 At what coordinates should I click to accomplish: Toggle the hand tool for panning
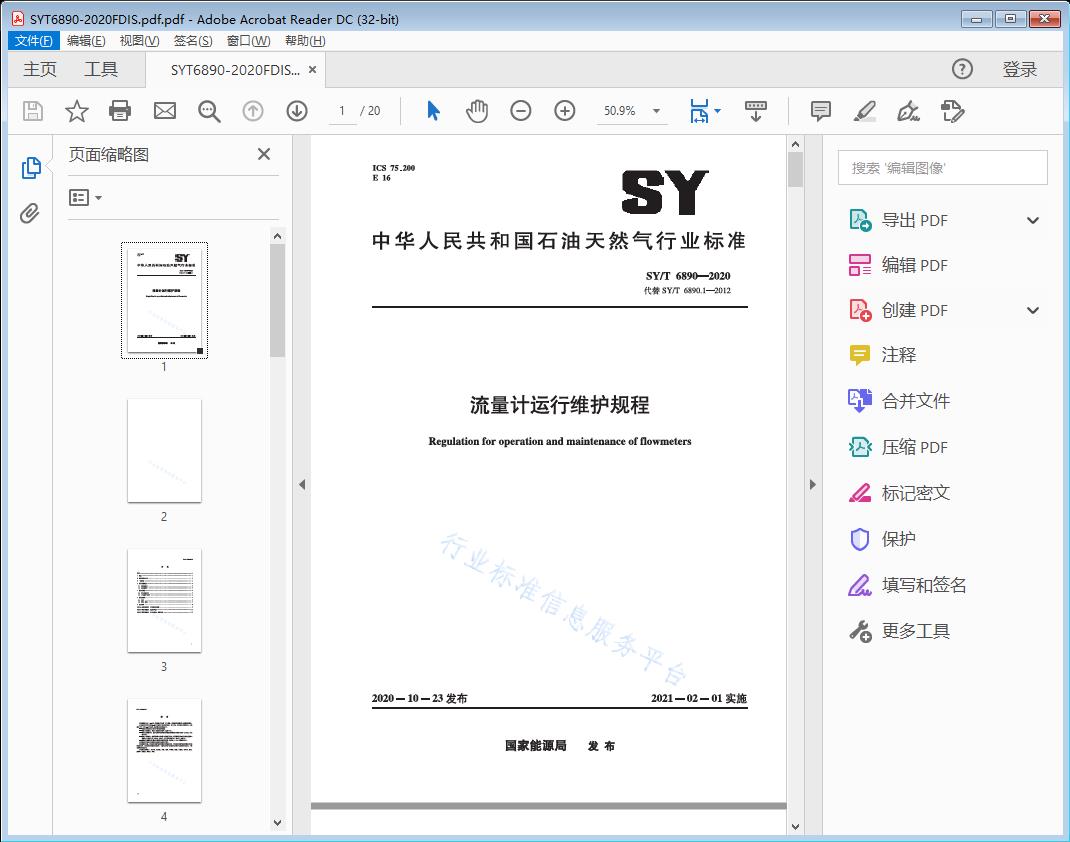pyautogui.click(x=477, y=111)
